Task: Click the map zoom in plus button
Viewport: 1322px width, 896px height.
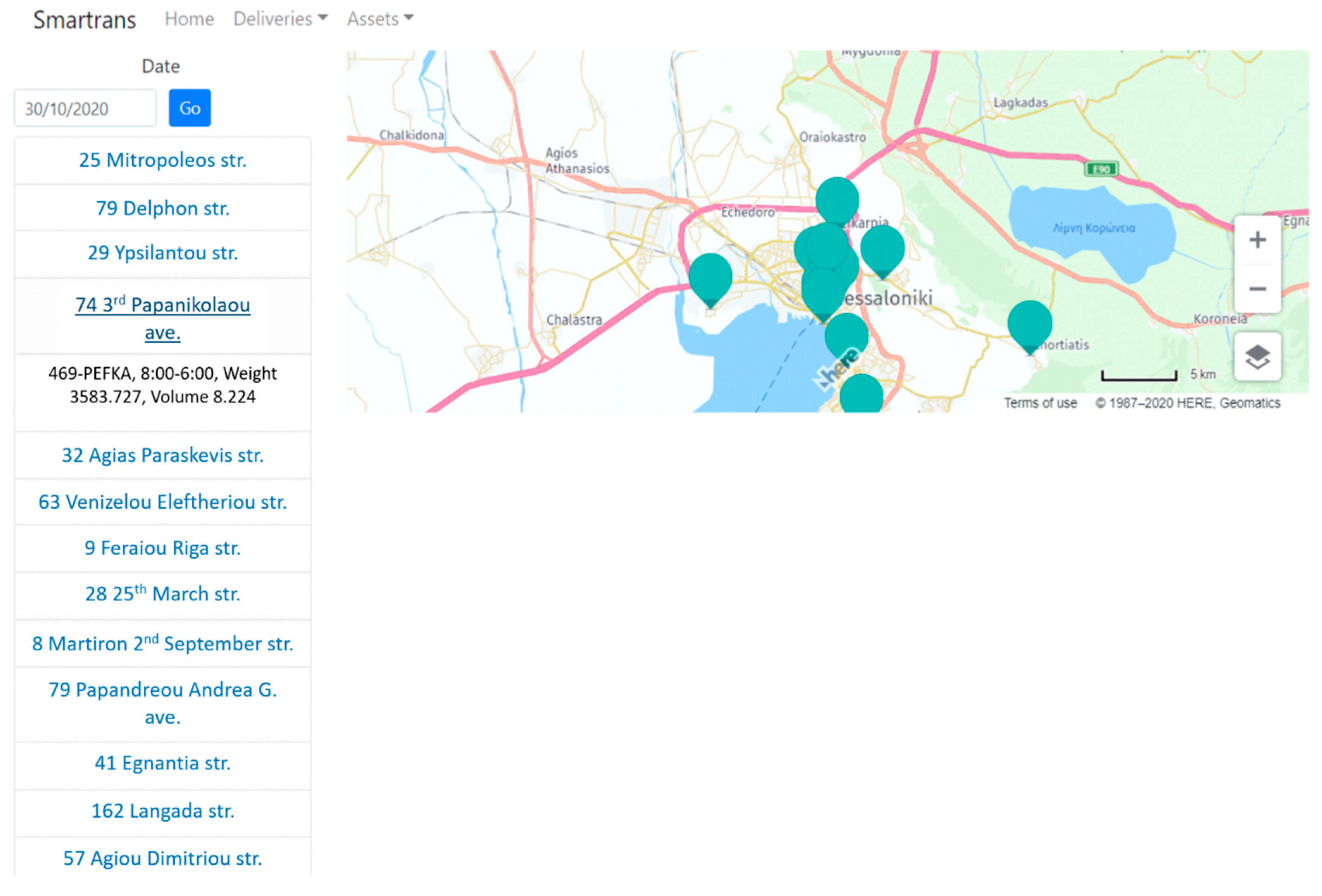Action: pyautogui.click(x=1257, y=240)
